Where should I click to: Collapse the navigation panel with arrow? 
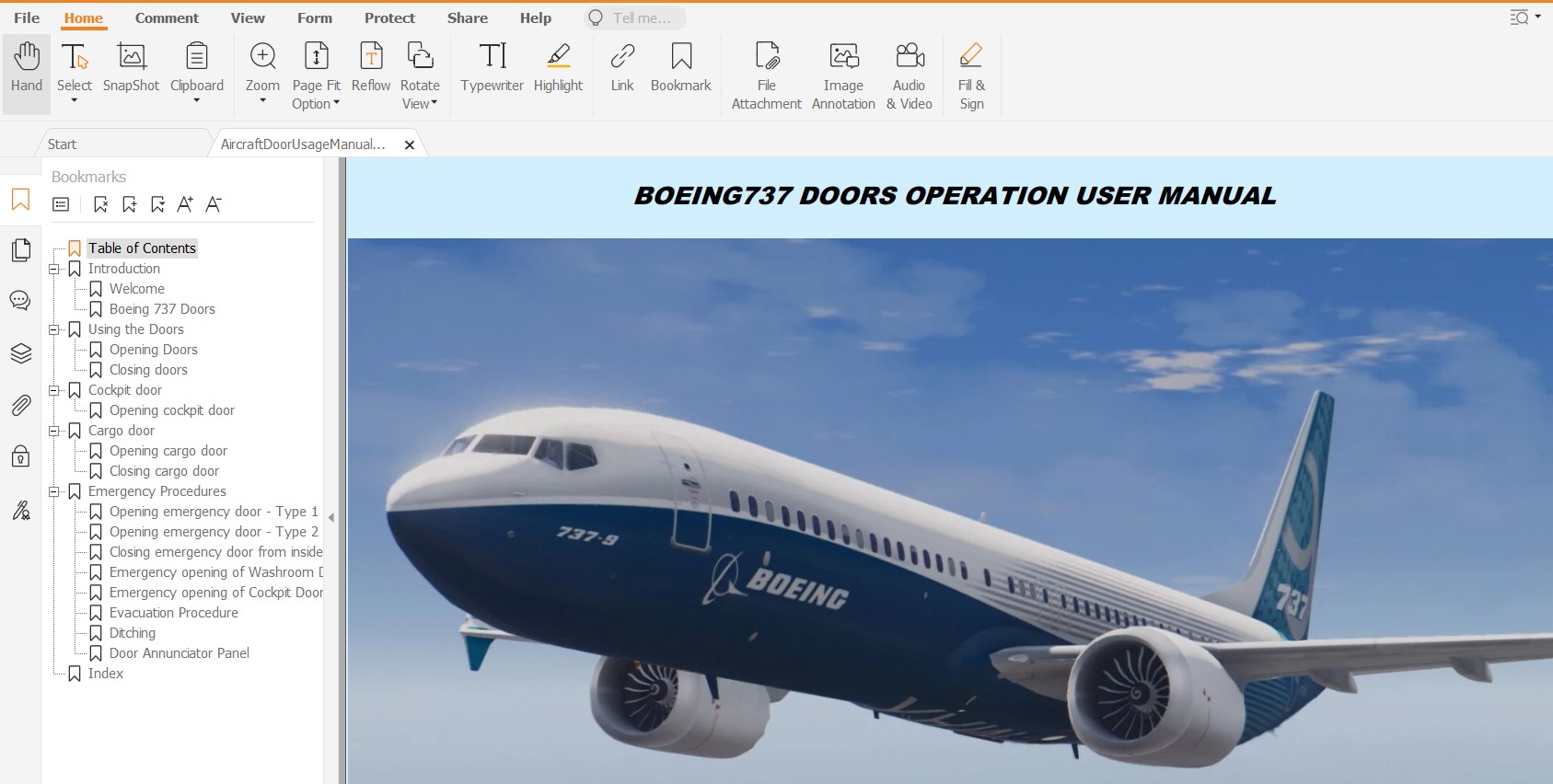pos(331,517)
